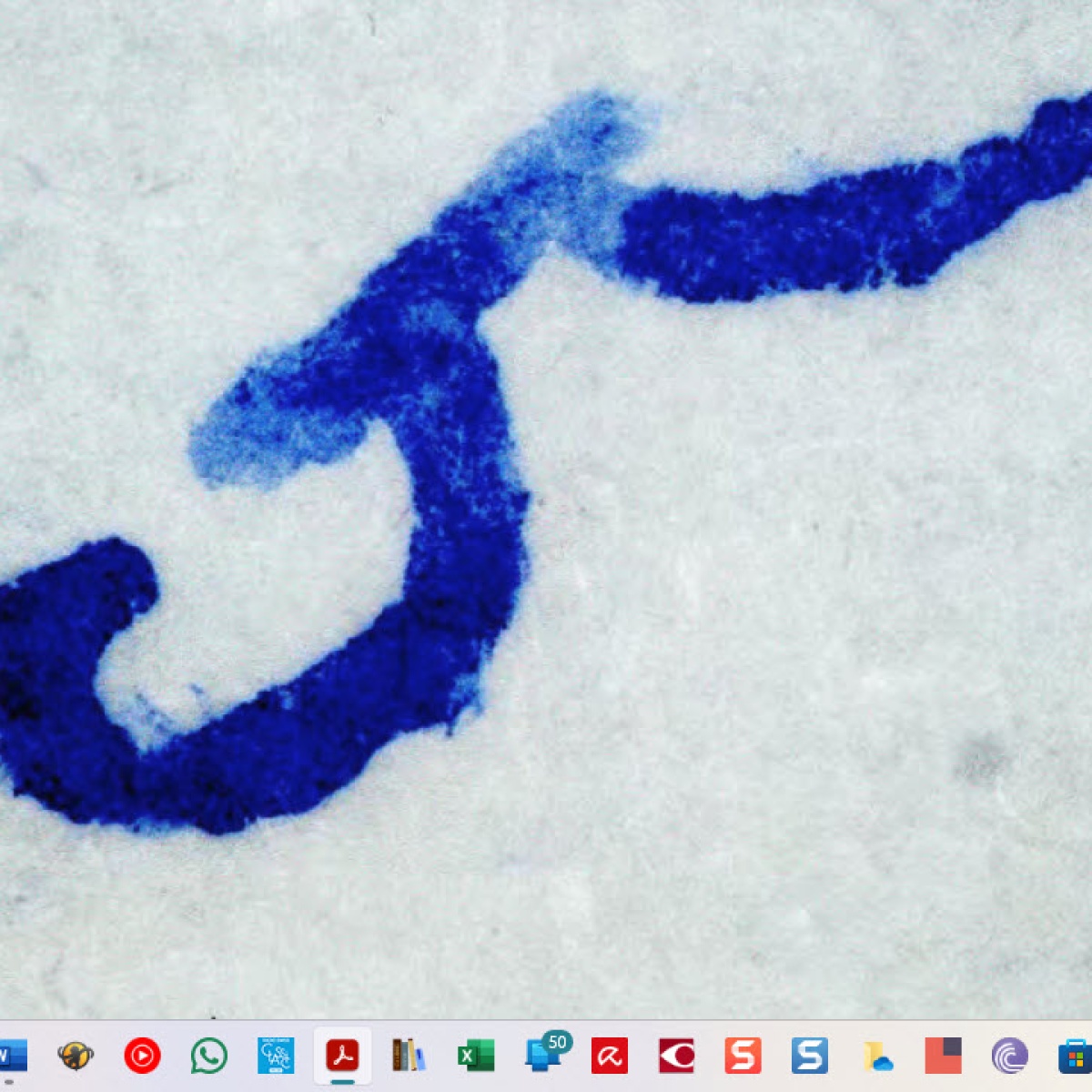Open the dark red eye icon app

[676, 1056]
